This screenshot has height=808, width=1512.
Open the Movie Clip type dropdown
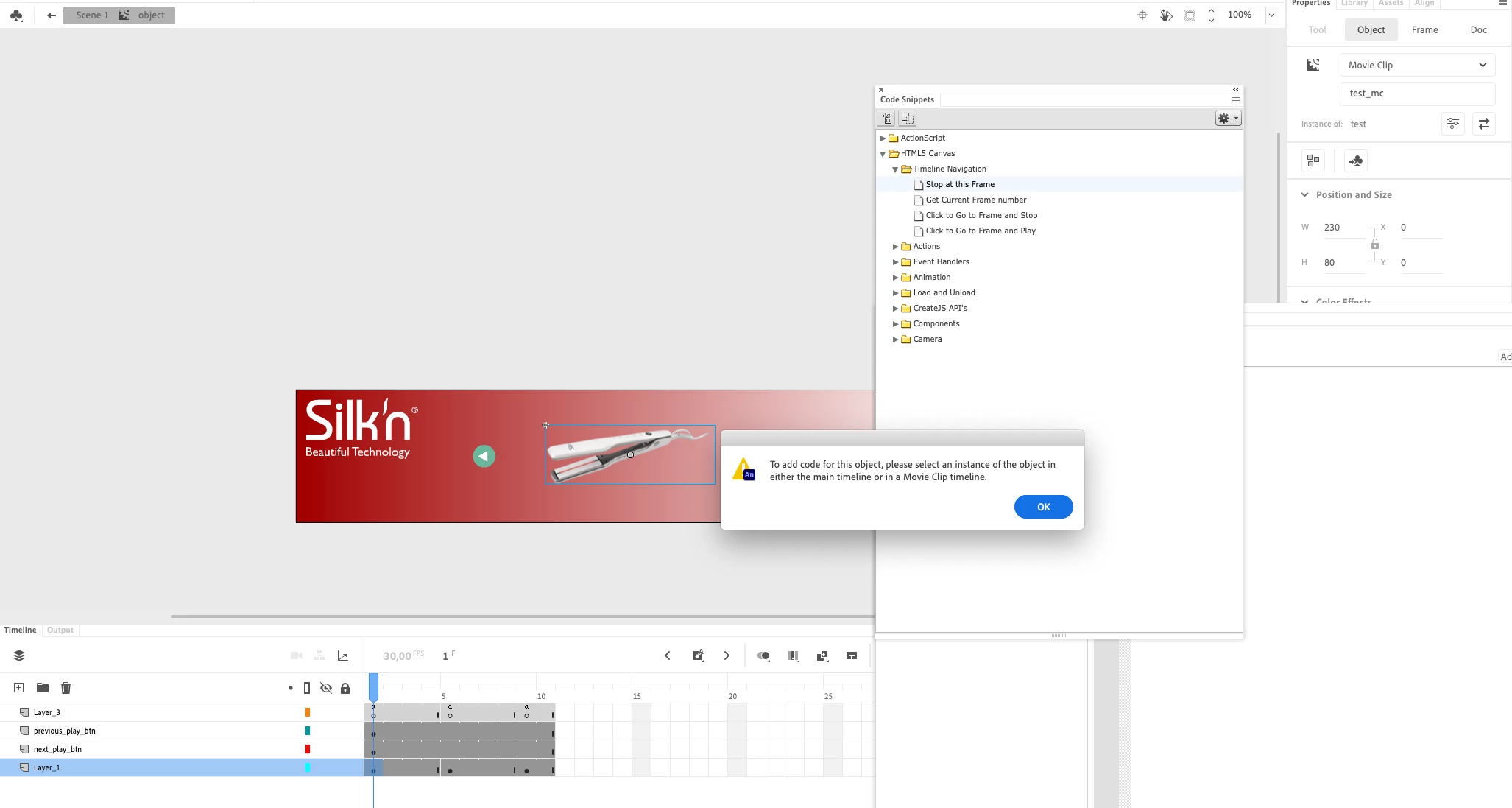(x=1417, y=65)
